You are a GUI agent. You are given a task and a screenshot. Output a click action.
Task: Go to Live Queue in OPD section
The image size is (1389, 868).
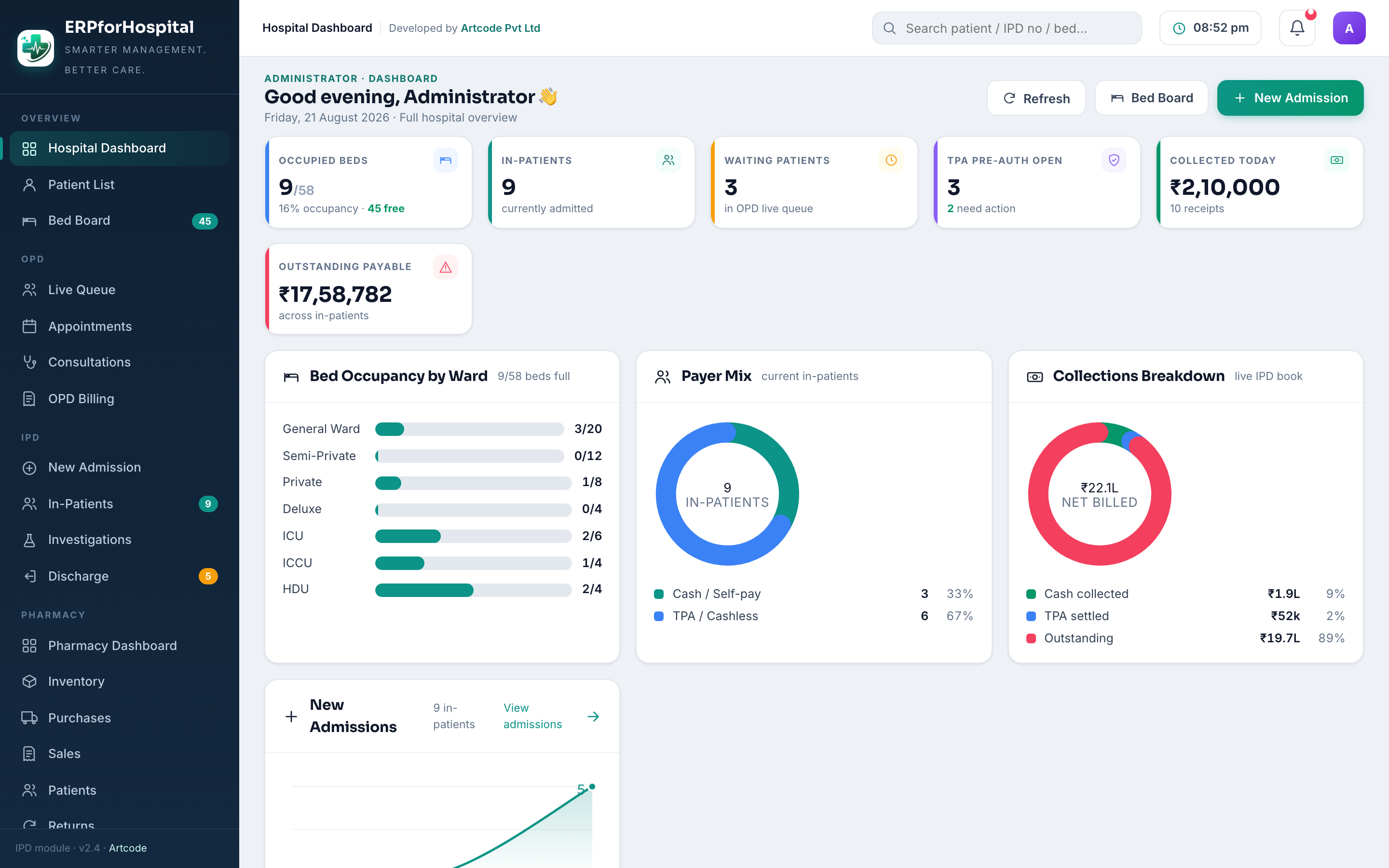point(120,290)
